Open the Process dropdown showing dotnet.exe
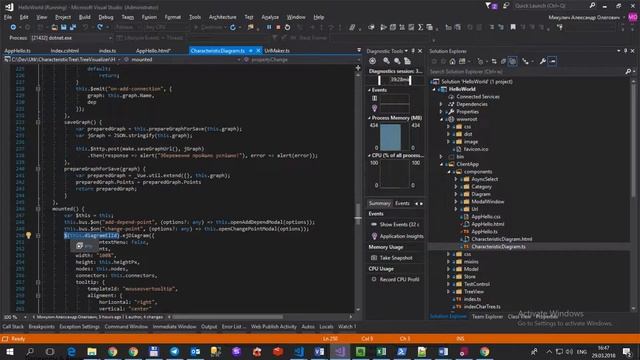Screen dimensions: 640x360 coord(71,38)
